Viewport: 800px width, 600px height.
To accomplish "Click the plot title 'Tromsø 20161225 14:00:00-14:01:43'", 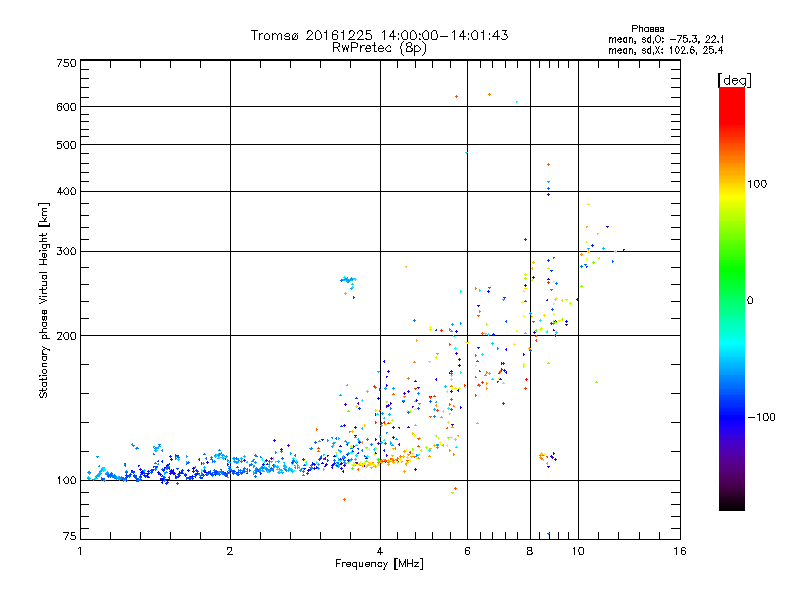I will (x=379, y=35).
